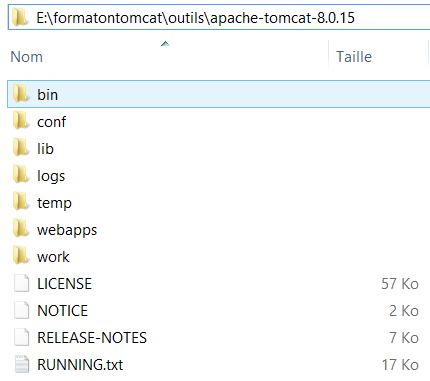Viewport: 430px width, 381px height.
Task: Click the LICENSE file icon
Action: click(x=22, y=283)
